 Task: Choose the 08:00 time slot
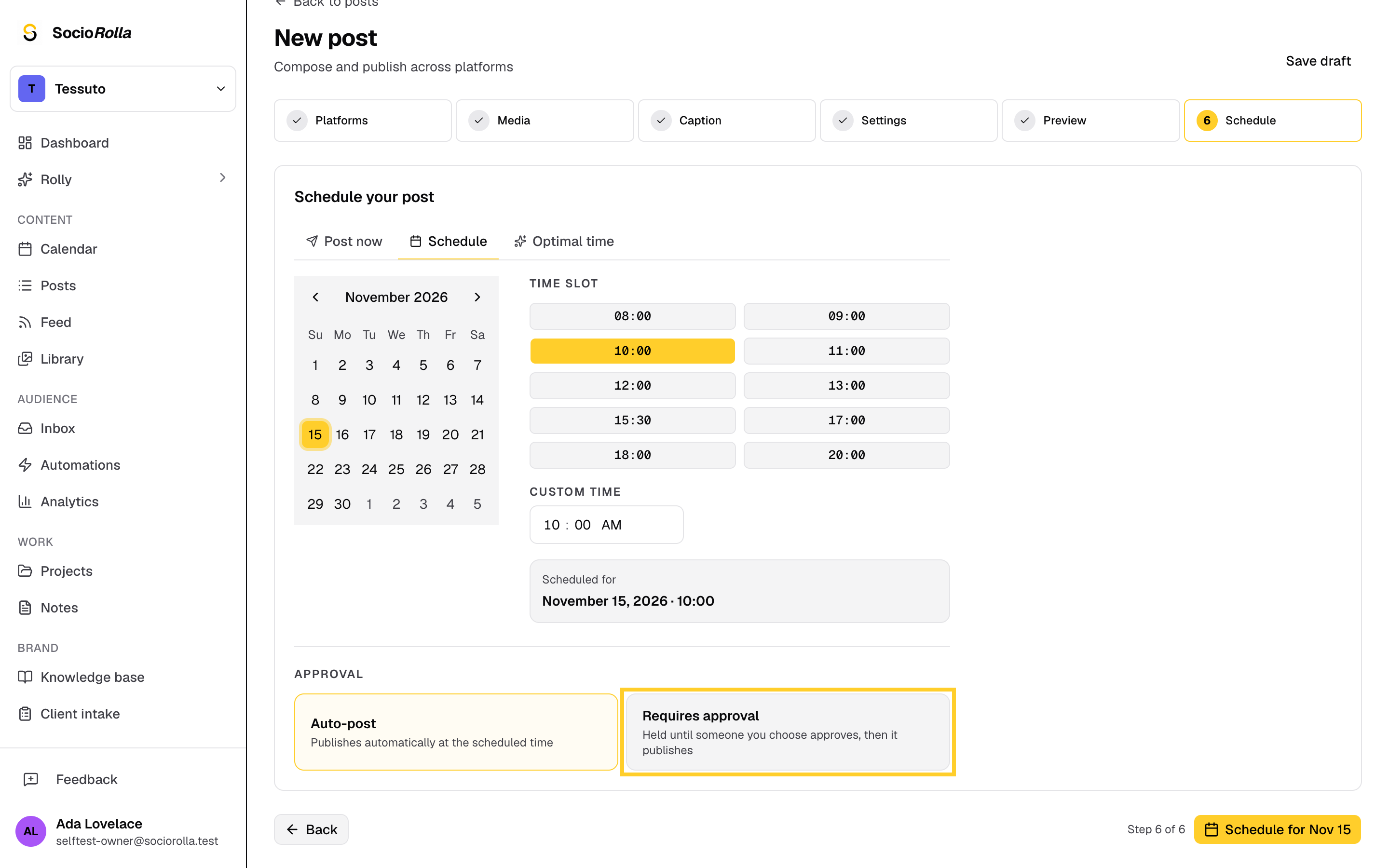(x=632, y=316)
